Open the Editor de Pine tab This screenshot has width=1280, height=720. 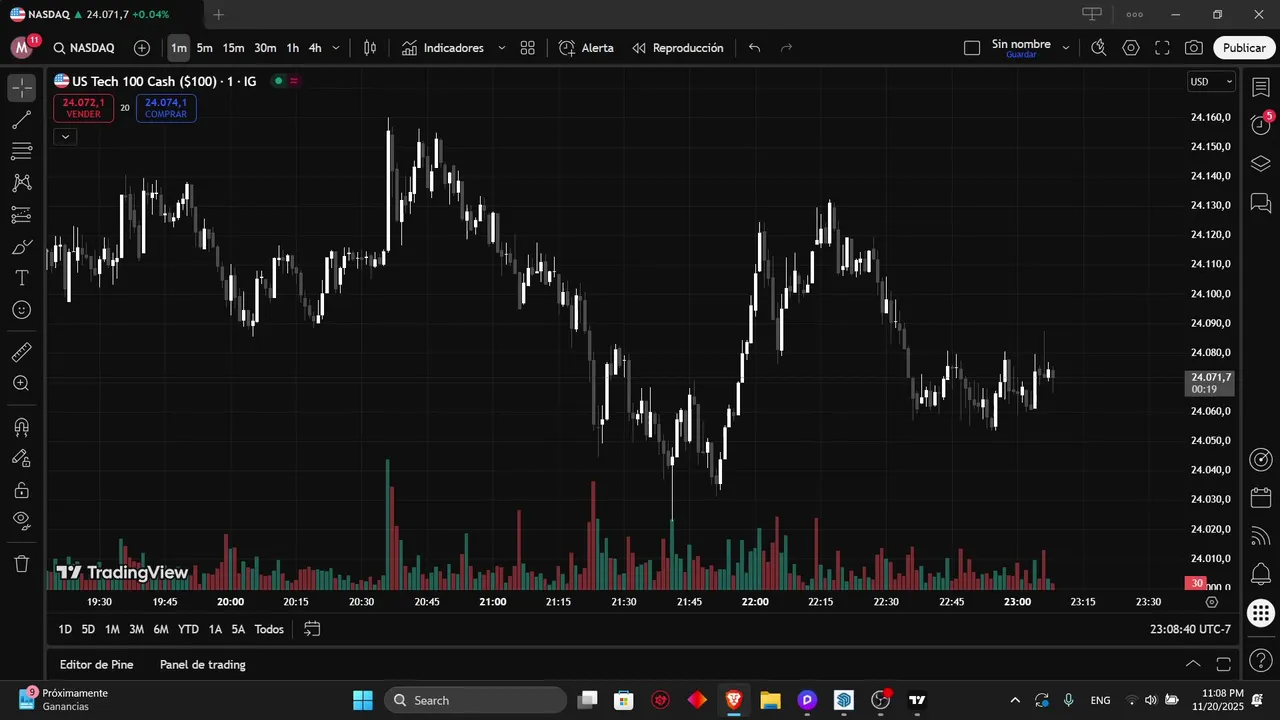(x=96, y=664)
